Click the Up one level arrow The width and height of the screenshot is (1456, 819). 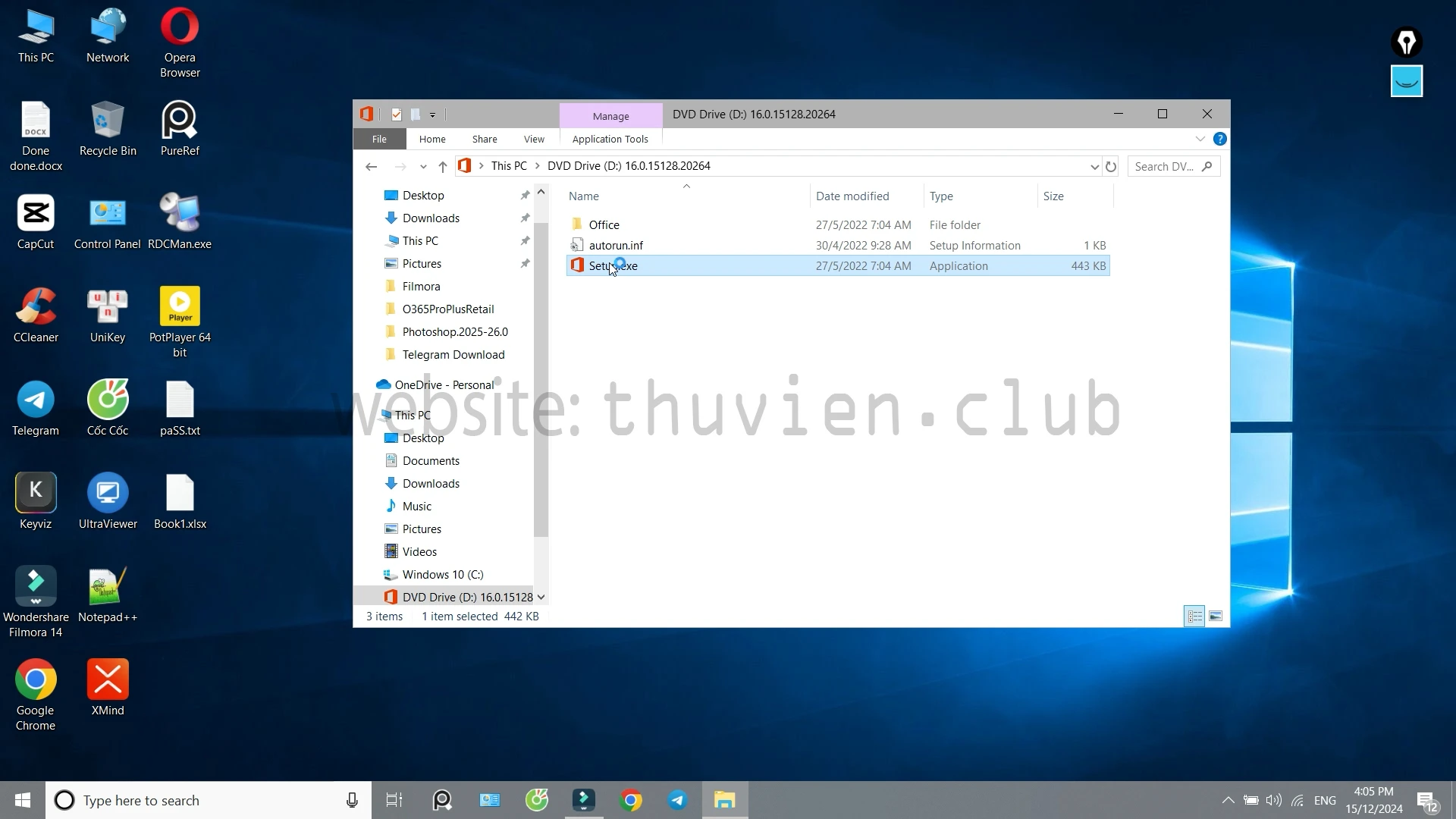pos(443,166)
